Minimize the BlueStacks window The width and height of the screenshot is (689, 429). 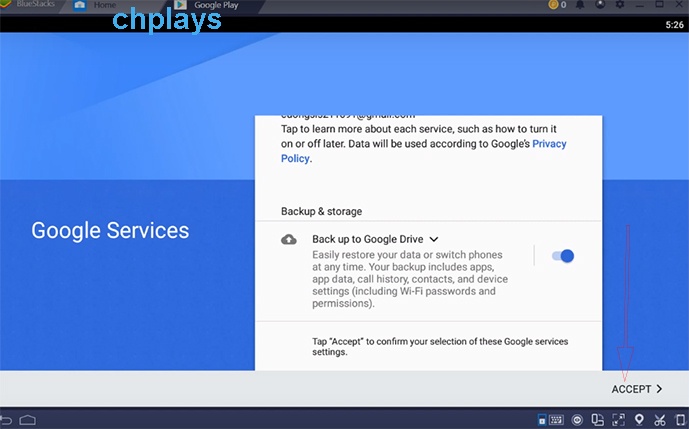click(640, 4)
